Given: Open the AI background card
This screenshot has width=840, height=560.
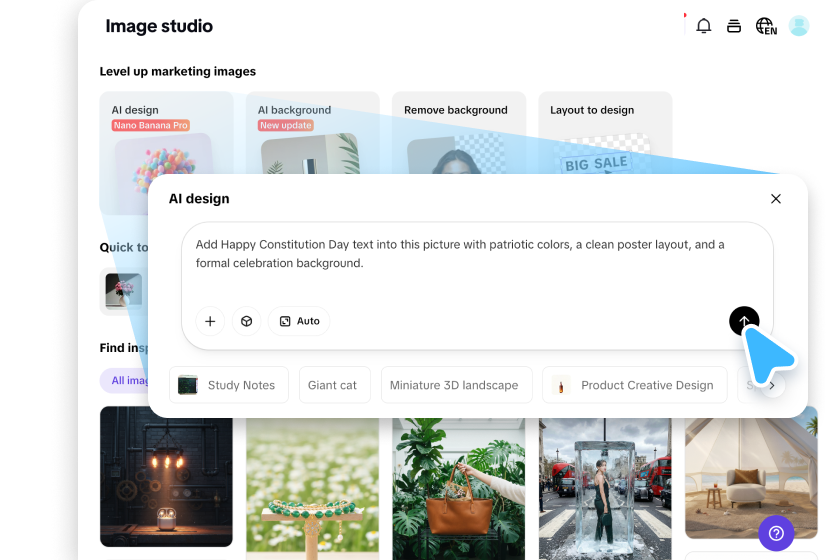Looking at the screenshot, I should (313, 133).
